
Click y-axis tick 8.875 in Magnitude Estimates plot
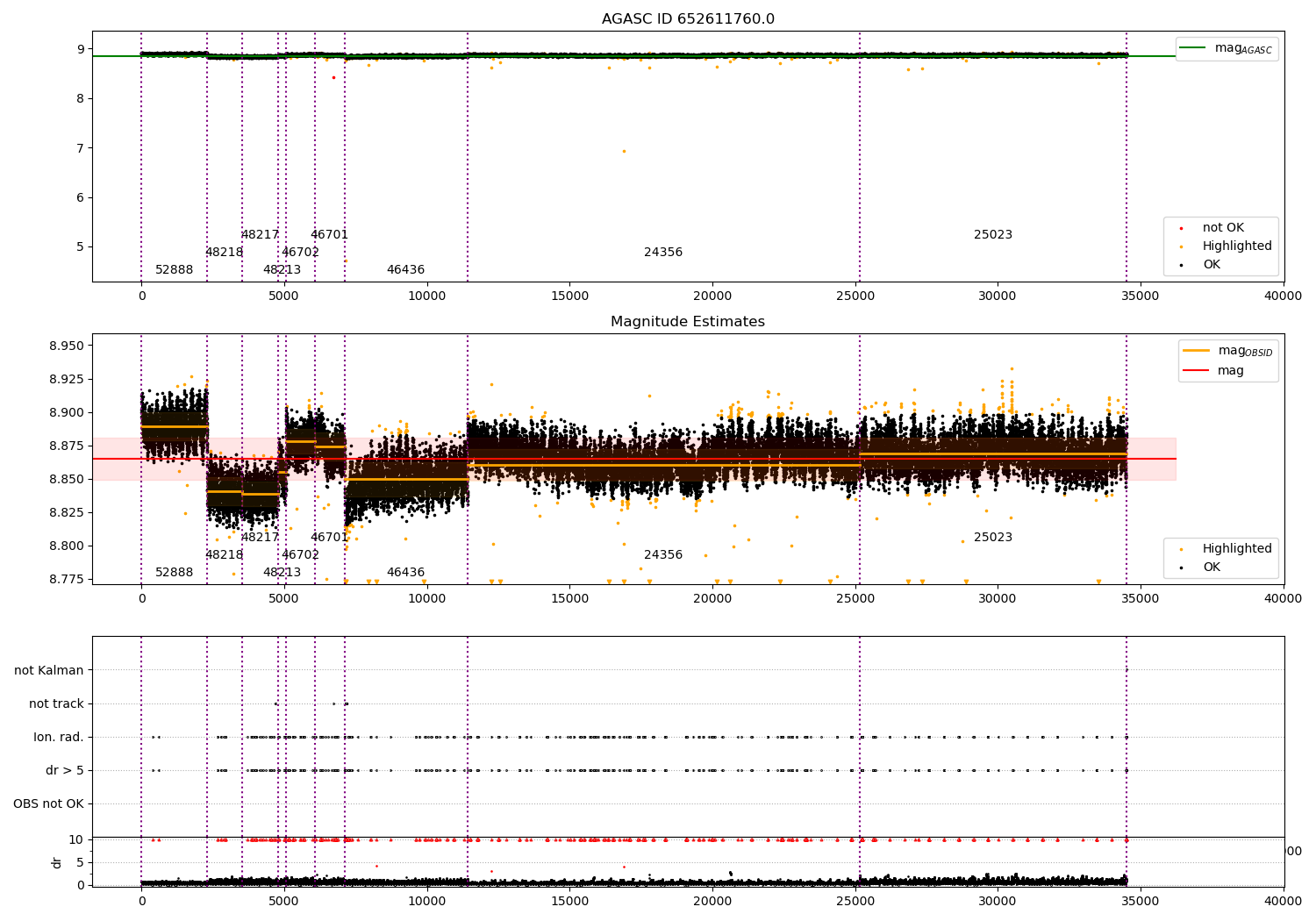pos(66,446)
